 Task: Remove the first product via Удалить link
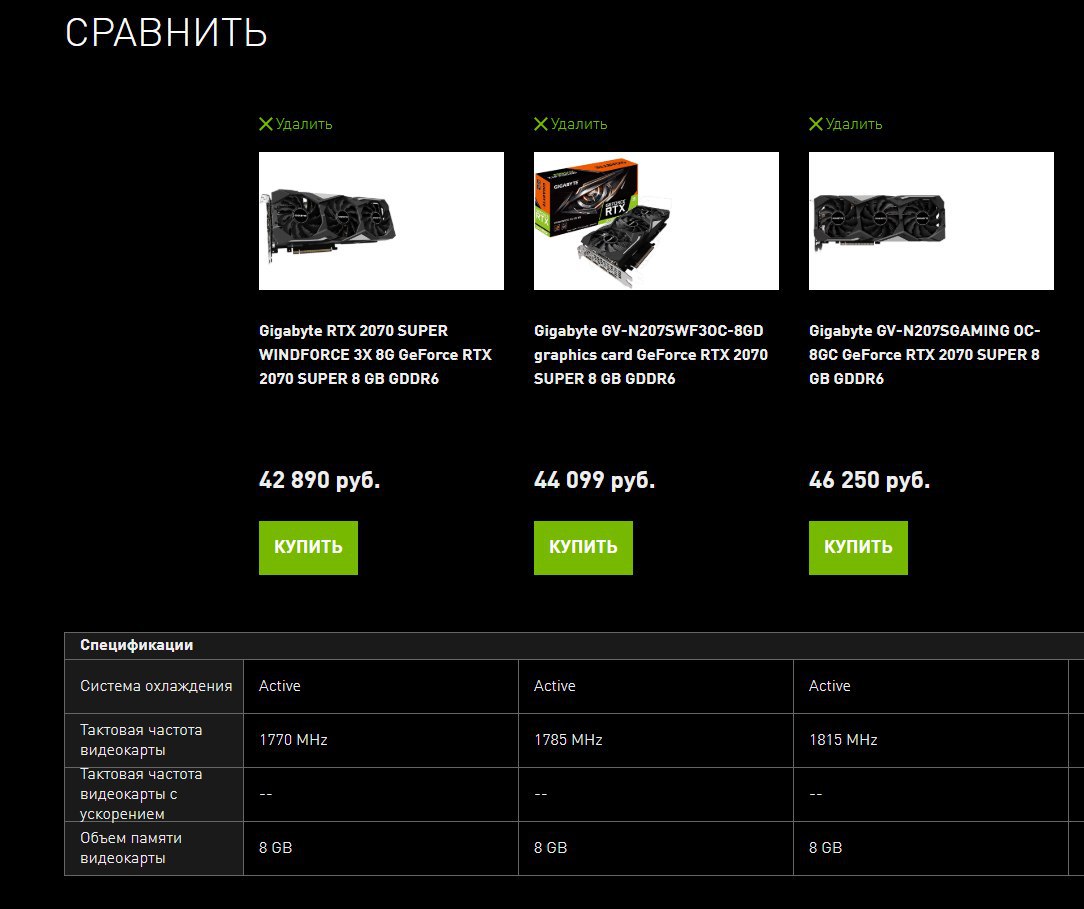(304, 124)
